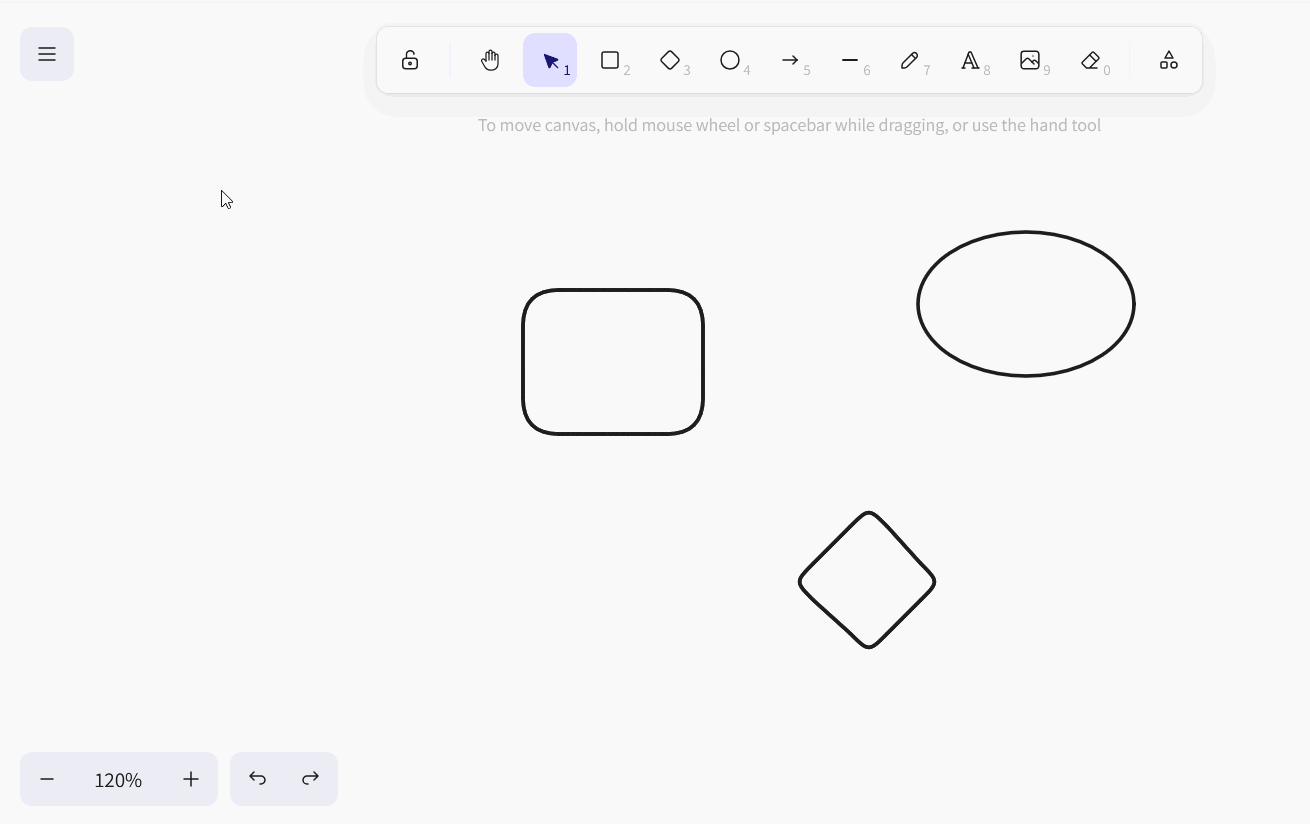Activate the Selection arrow tool

click(x=550, y=61)
